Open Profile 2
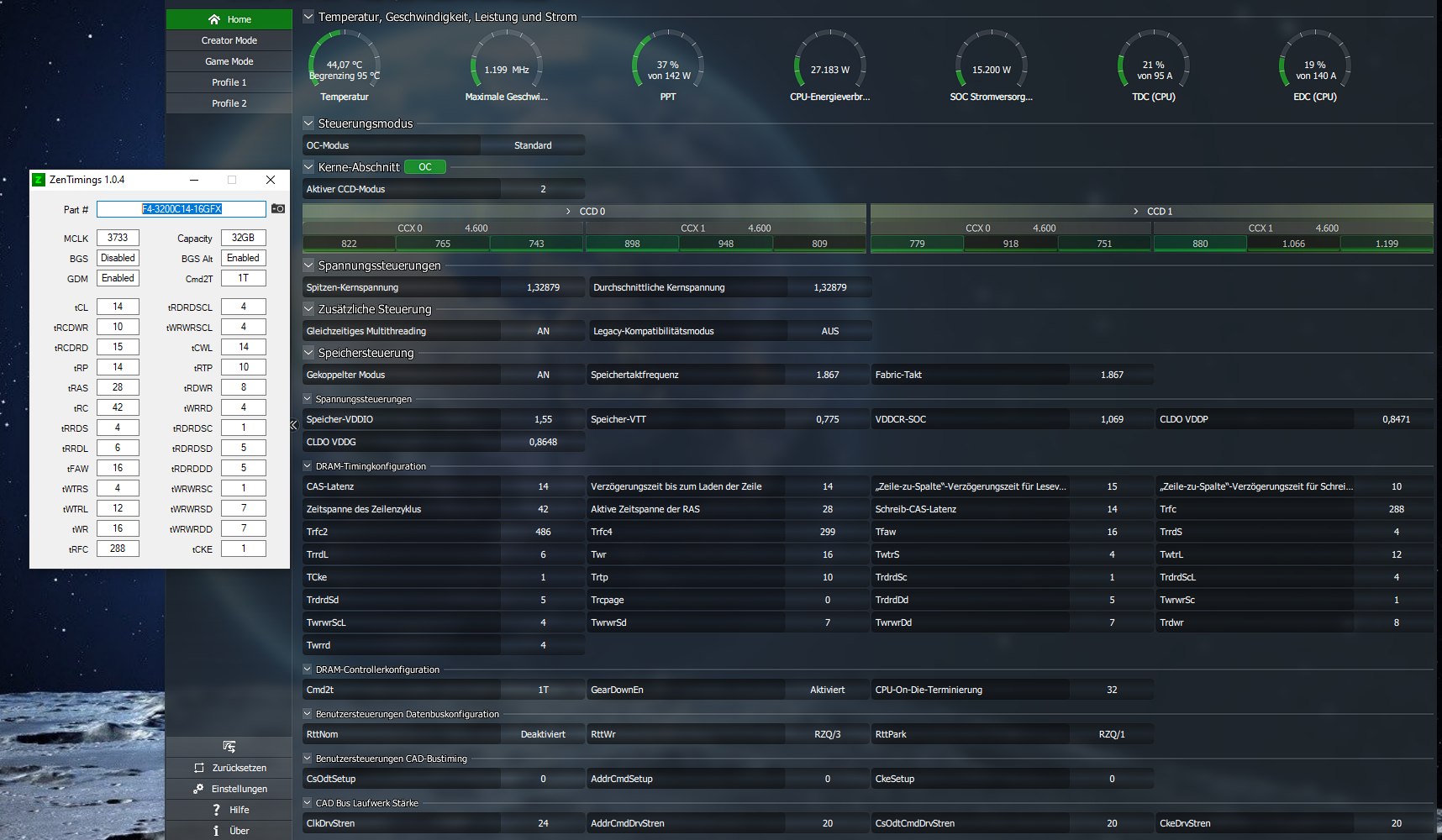The width and height of the screenshot is (1442, 840). coord(229,103)
